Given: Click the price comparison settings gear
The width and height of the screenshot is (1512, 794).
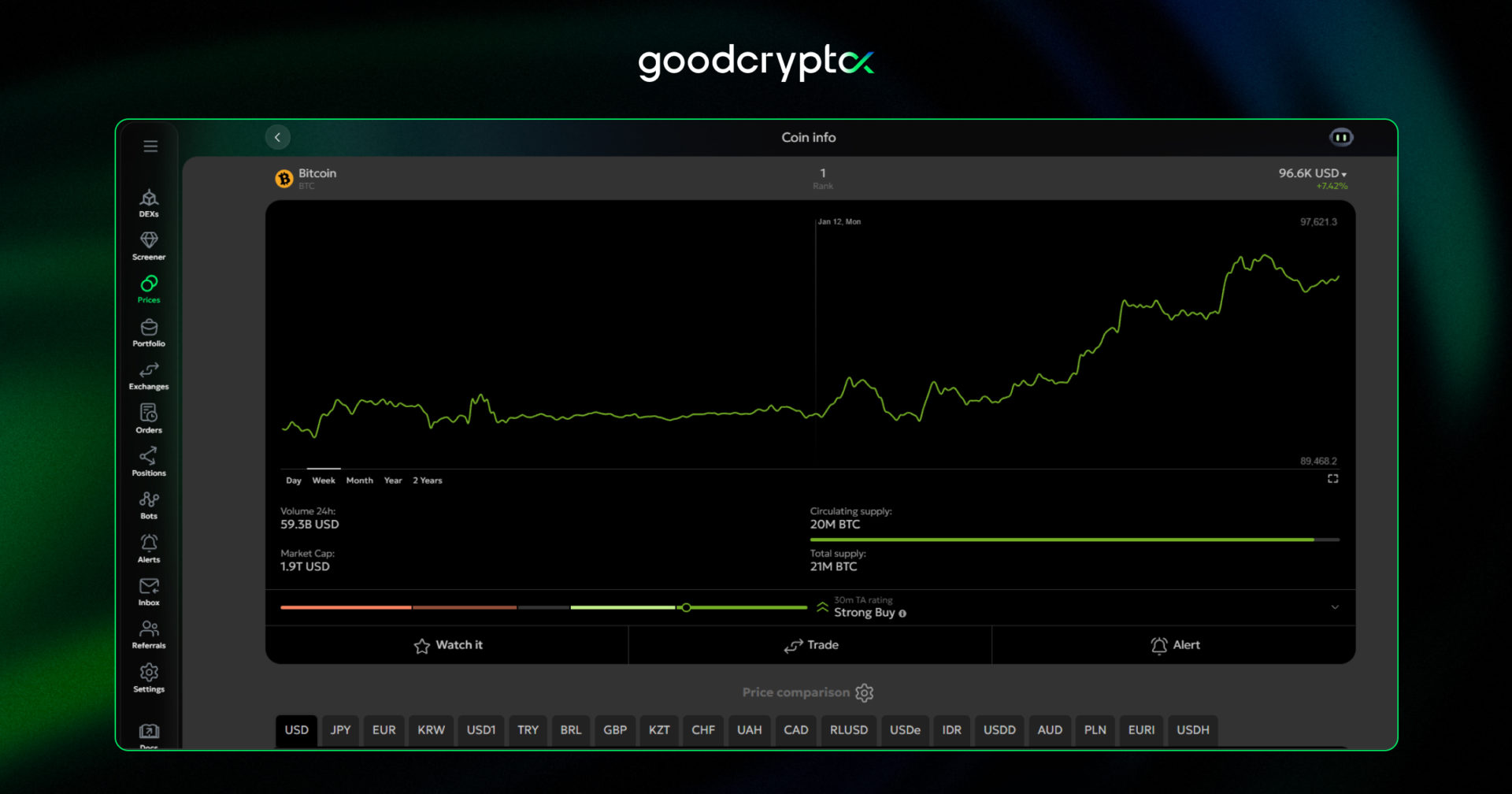Looking at the screenshot, I should click(x=865, y=692).
